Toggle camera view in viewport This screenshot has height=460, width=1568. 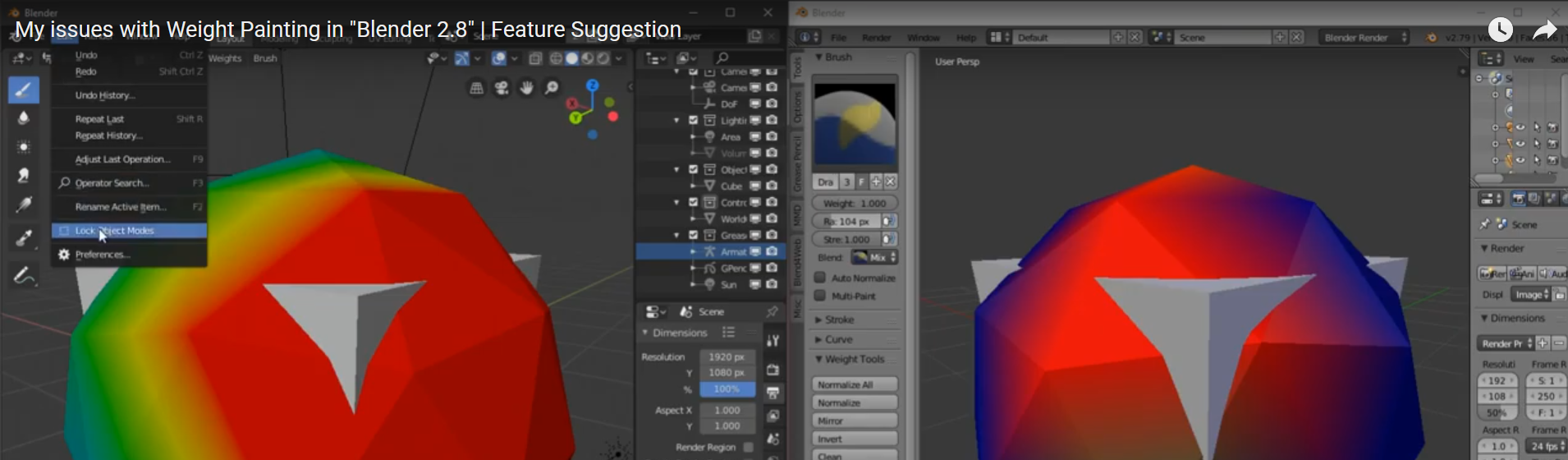coord(501,88)
